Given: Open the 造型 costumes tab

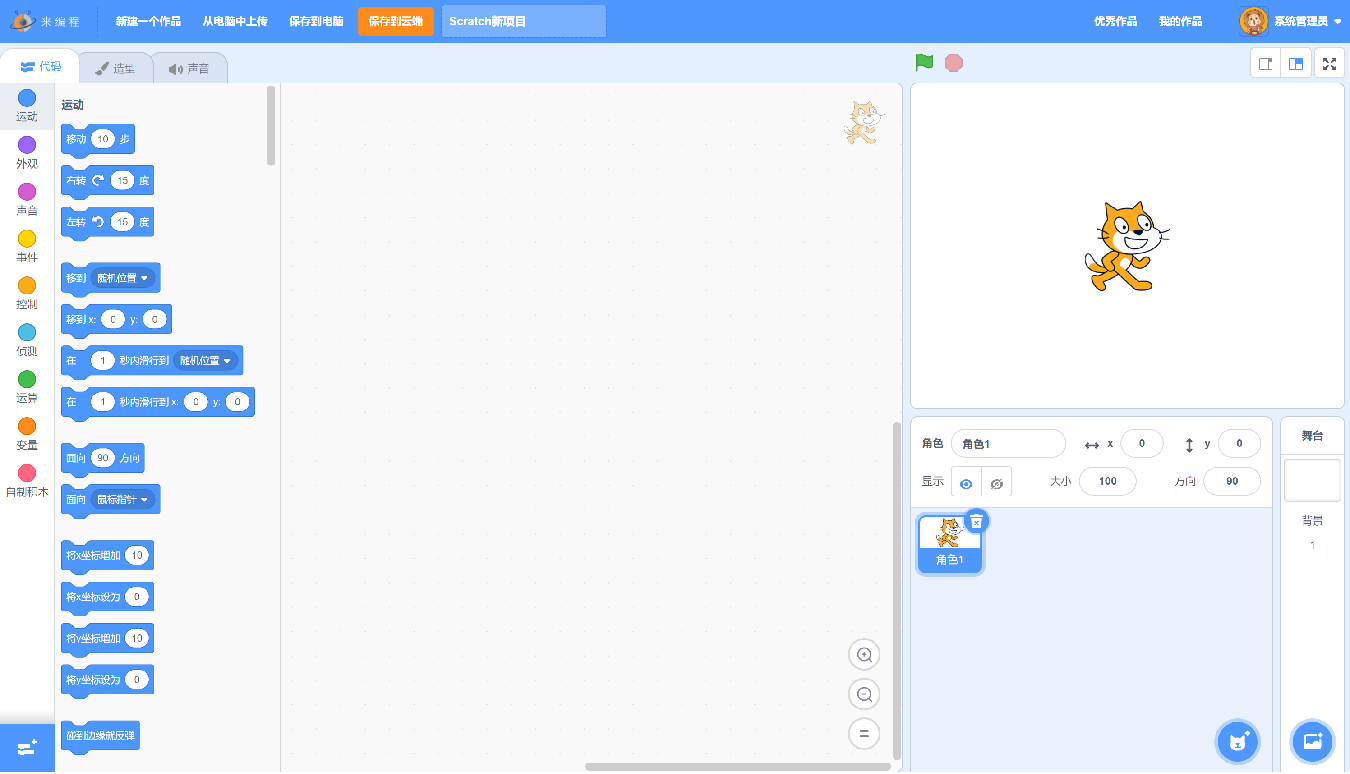Looking at the screenshot, I should [115, 69].
